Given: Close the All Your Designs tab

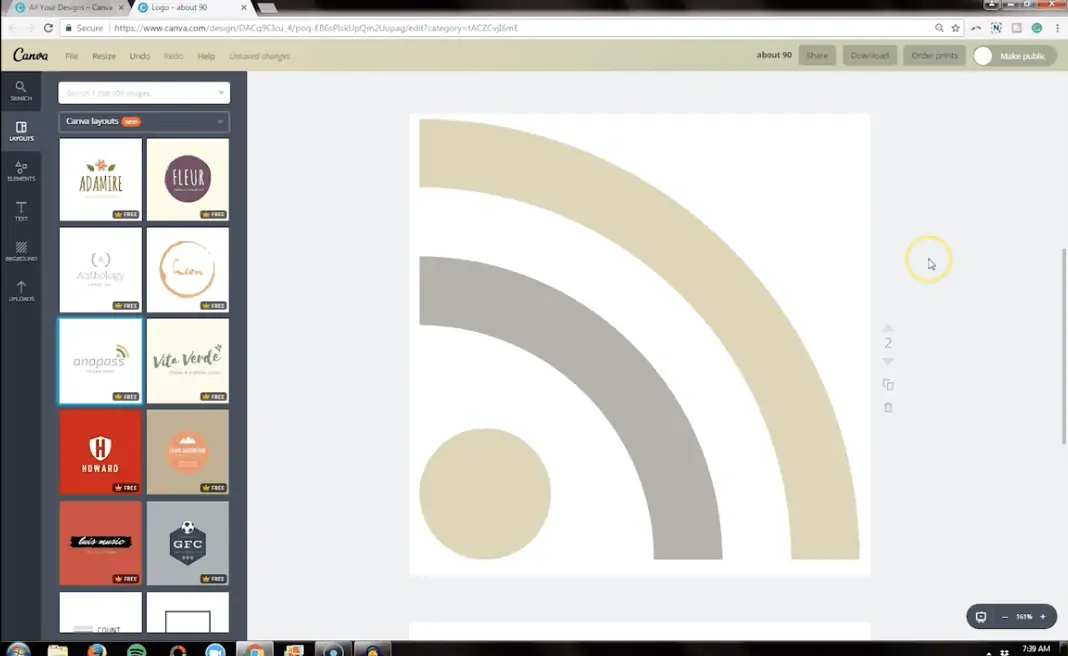Looking at the screenshot, I should coord(121,7).
